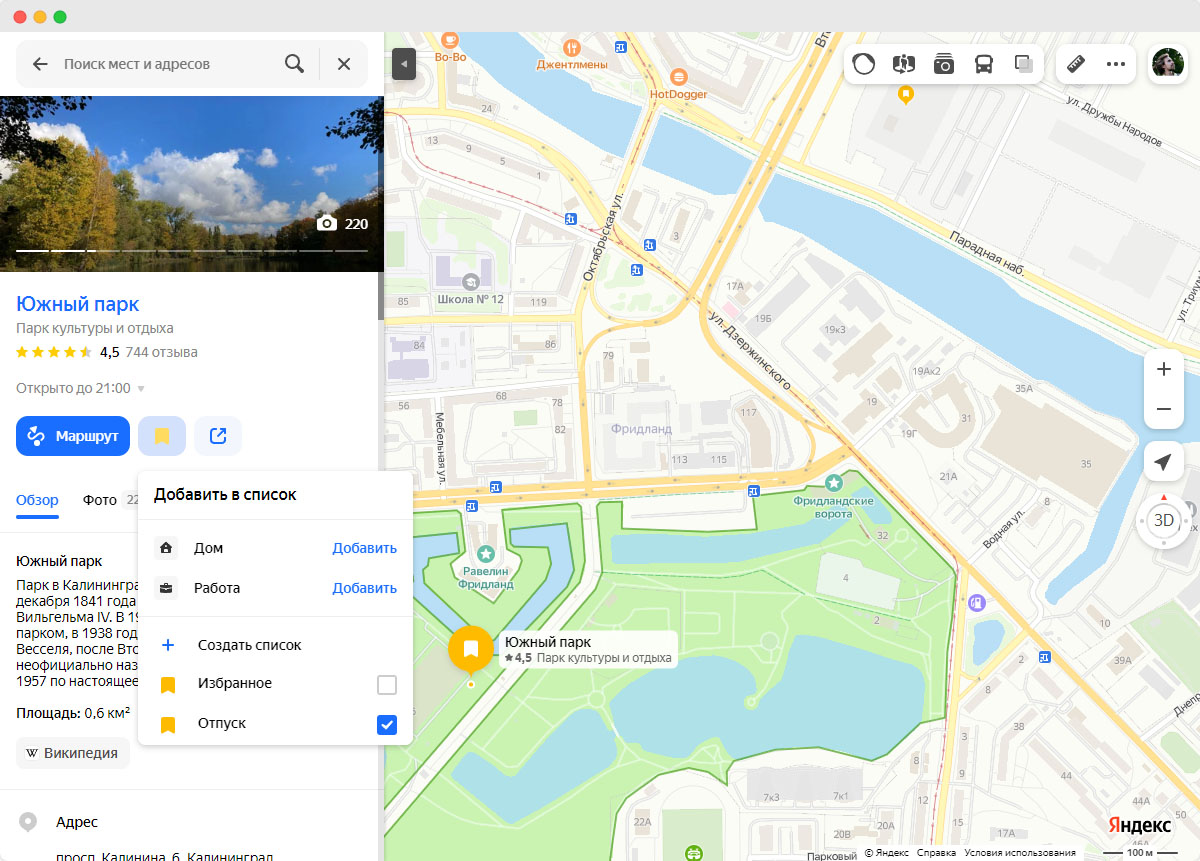Click the locate me arrow button
The height and width of the screenshot is (861, 1200).
coord(1163,462)
